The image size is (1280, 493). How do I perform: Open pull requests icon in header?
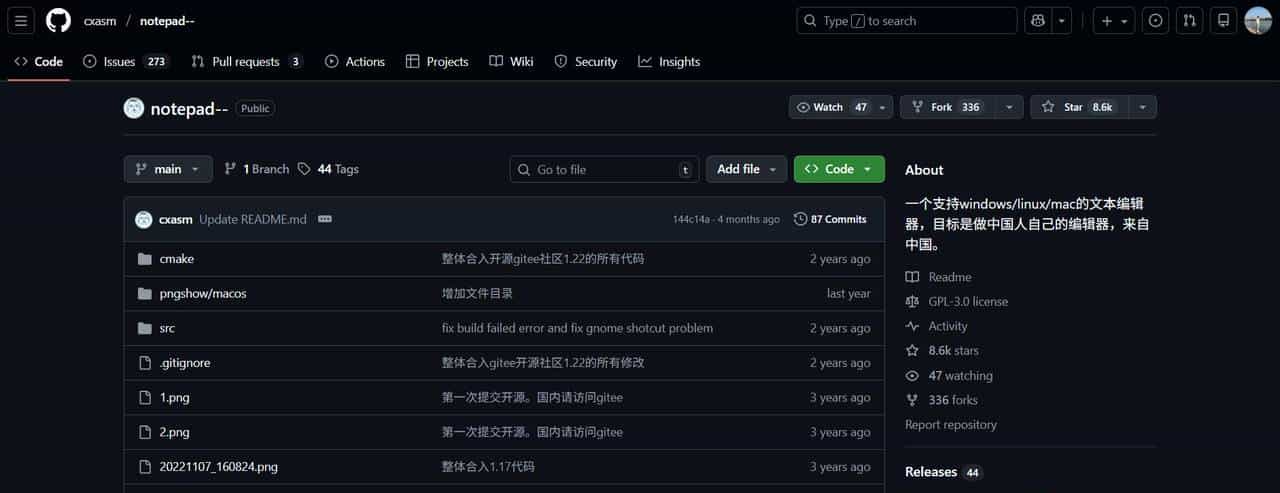click(x=1189, y=21)
